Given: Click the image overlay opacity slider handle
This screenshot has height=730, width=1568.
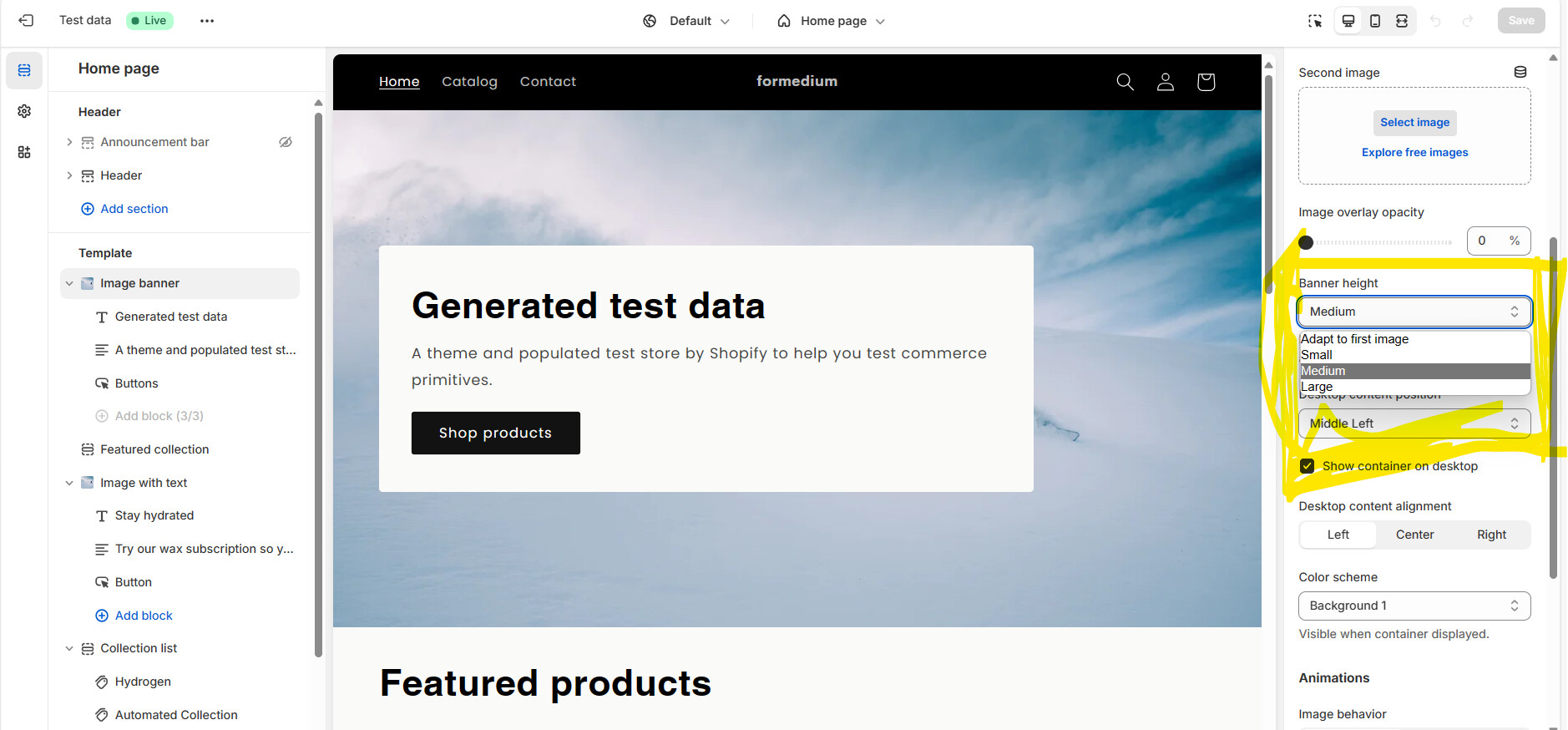Looking at the screenshot, I should coord(1307,242).
